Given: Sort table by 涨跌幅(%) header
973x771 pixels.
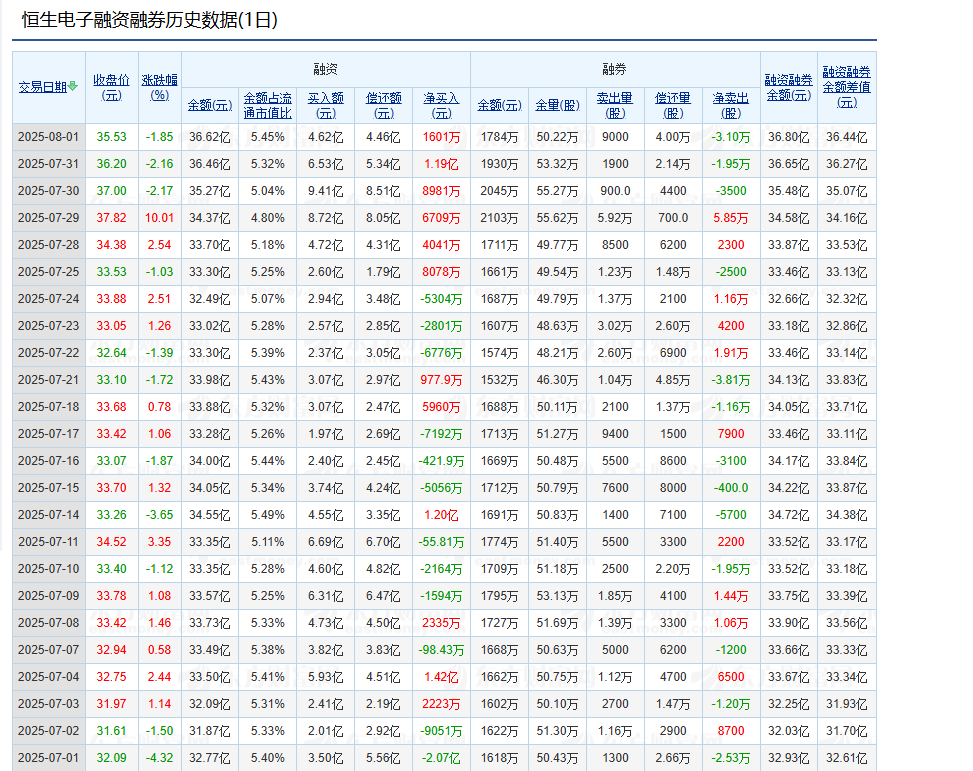Looking at the screenshot, I should (159, 88).
